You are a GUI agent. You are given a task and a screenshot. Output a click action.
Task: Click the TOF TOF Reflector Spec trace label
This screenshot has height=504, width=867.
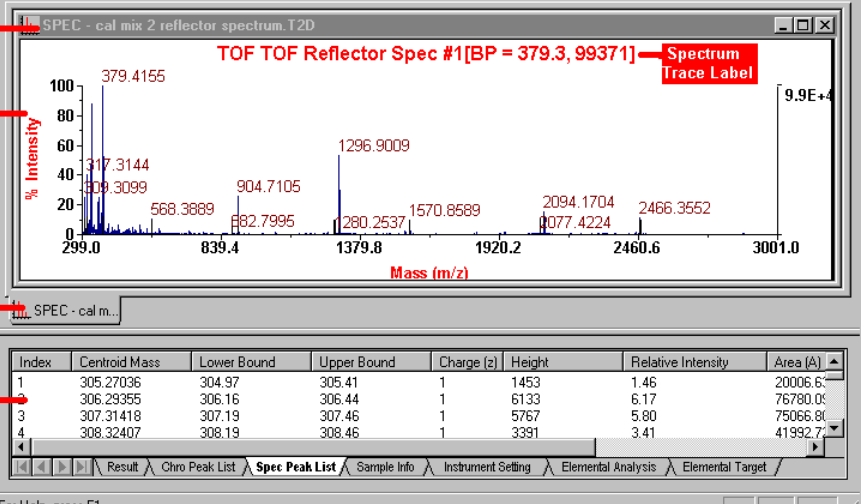[x=426, y=54]
